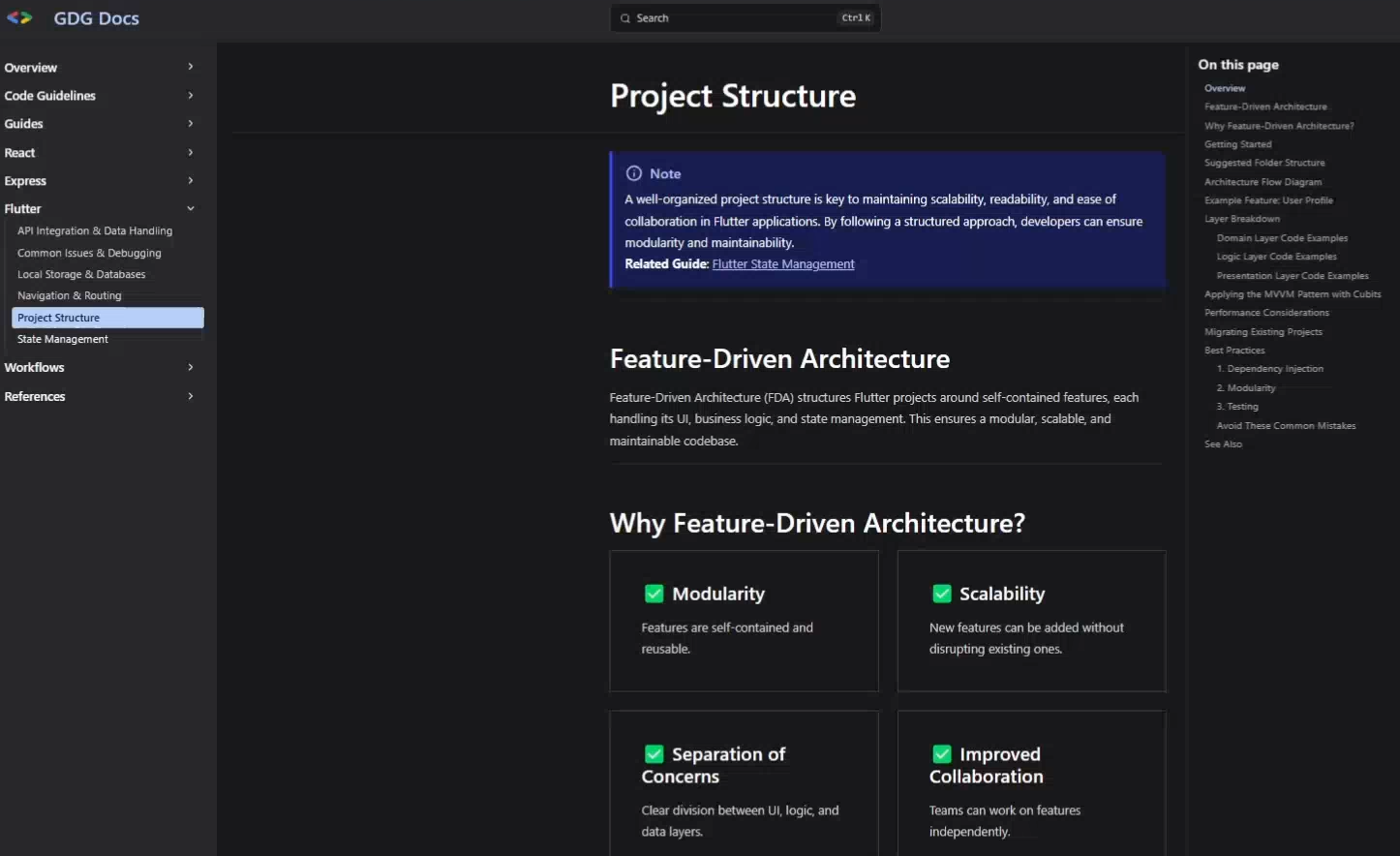Expand the References section chevron
Screen dimensions: 1400x856
191,397
